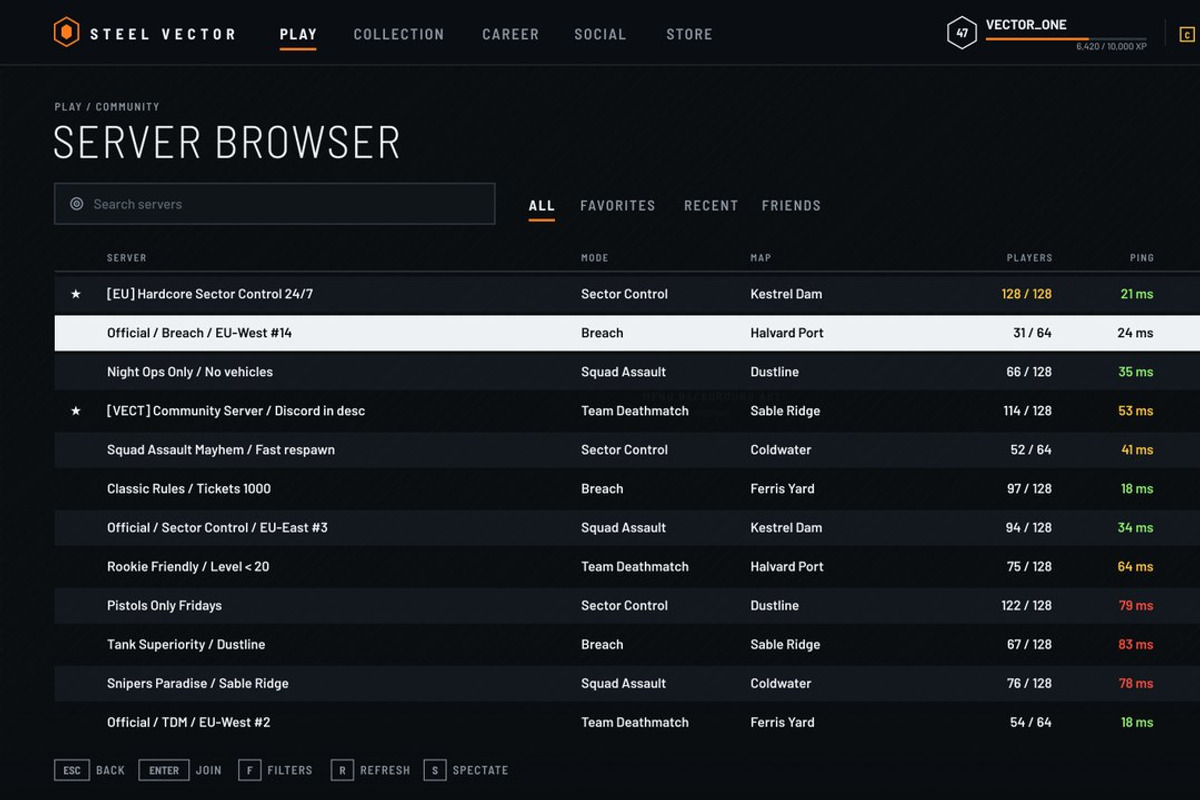Click REFRESH in the bottom bar
This screenshot has height=800, width=1200.
click(x=385, y=770)
